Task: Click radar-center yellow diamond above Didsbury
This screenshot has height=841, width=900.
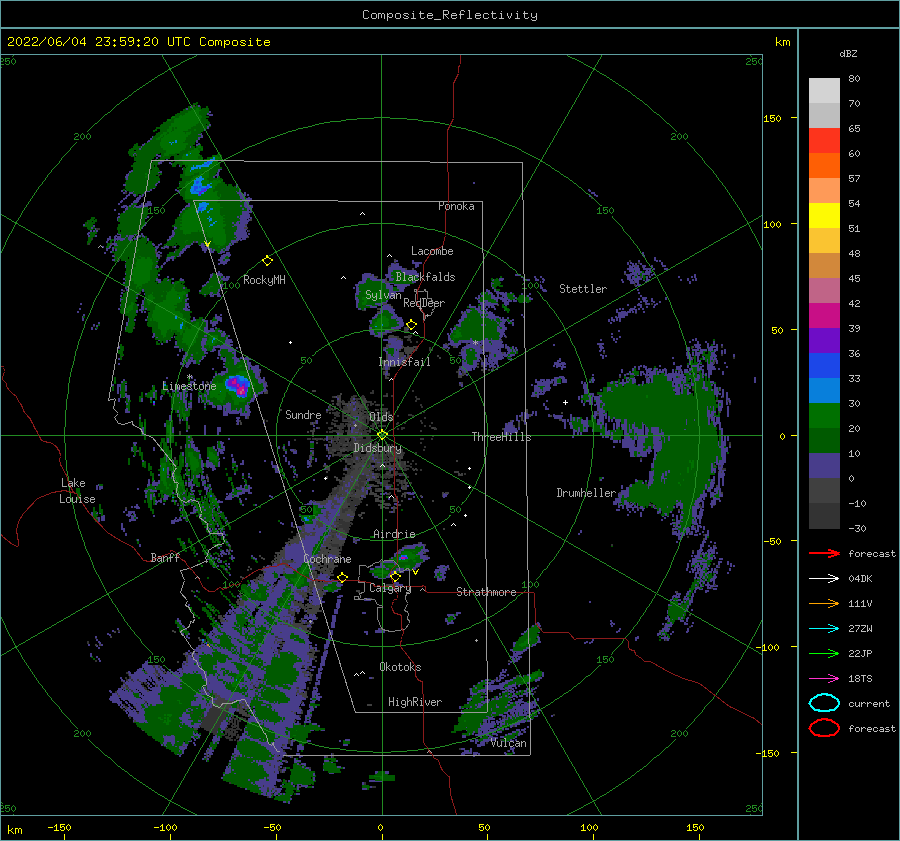Action: click(x=382, y=435)
